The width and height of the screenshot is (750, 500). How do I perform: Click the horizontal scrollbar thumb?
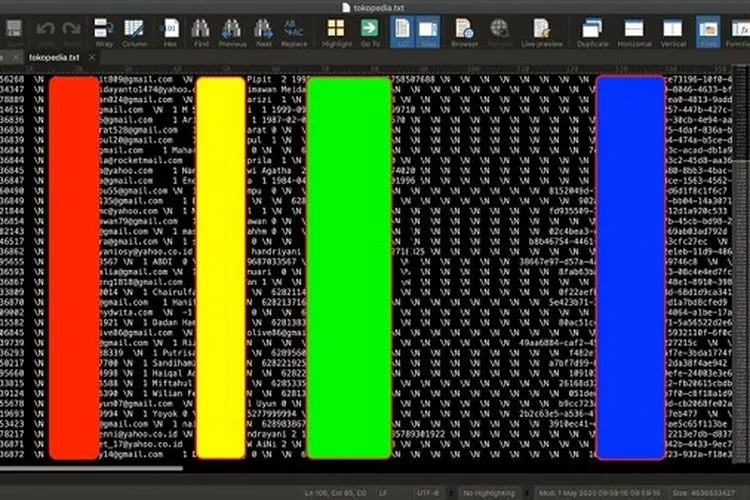91,468
